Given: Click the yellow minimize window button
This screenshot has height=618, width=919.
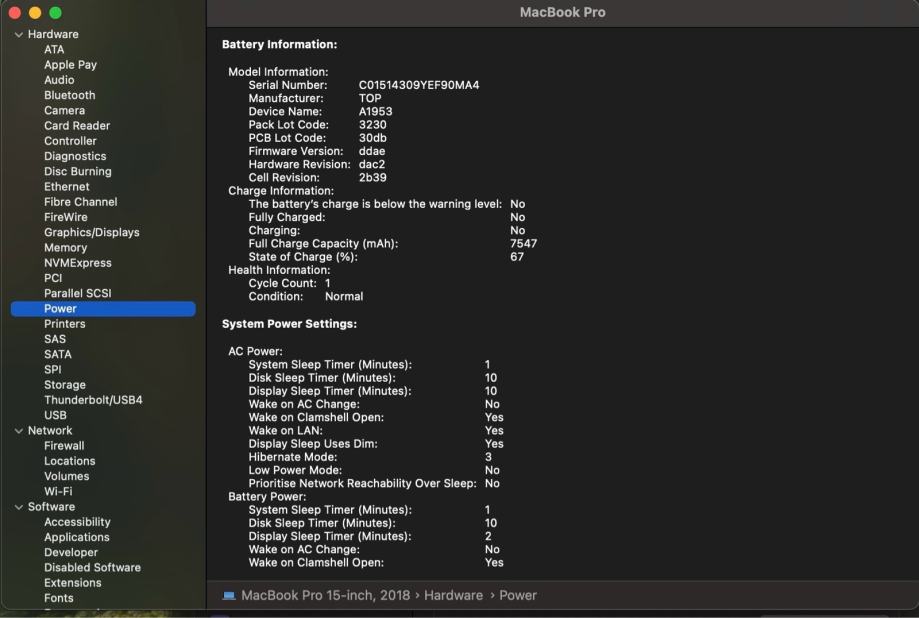Looking at the screenshot, I should click(35, 12).
